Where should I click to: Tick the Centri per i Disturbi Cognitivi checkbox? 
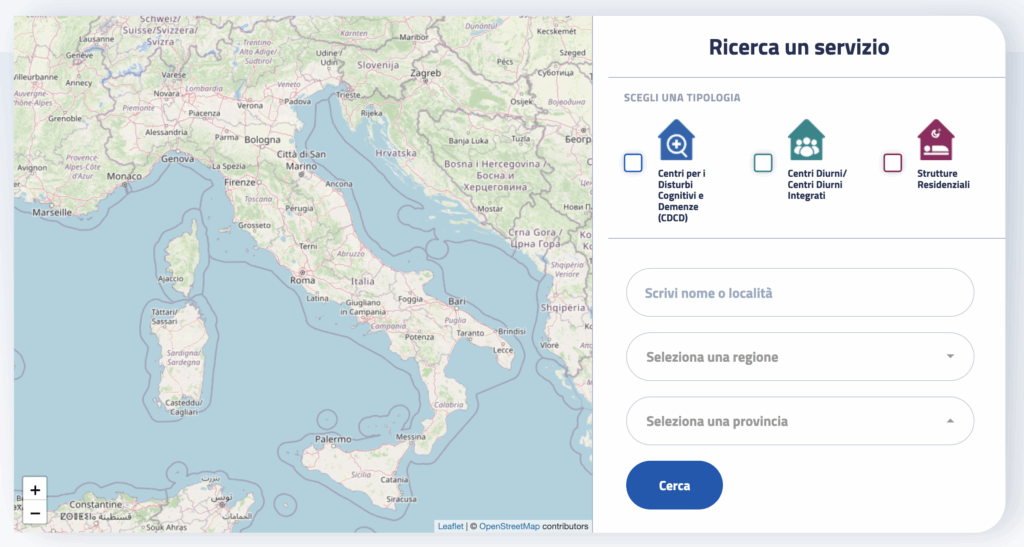633,163
